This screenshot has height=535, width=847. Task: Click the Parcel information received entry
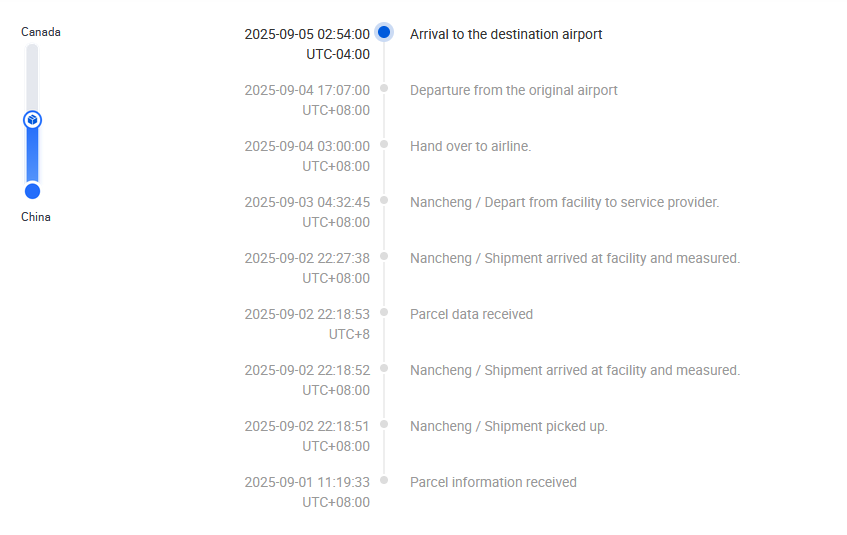[x=493, y=482]
